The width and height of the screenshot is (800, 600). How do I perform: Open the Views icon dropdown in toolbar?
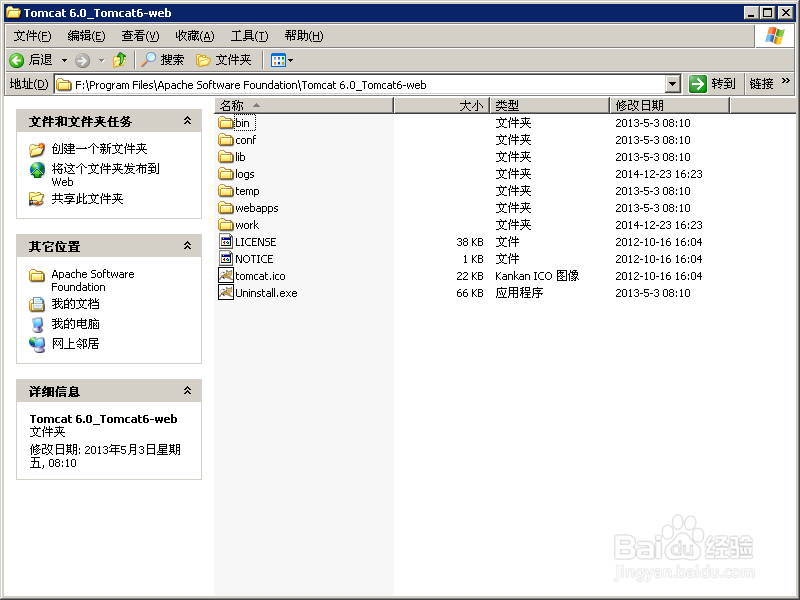(282, 60)
